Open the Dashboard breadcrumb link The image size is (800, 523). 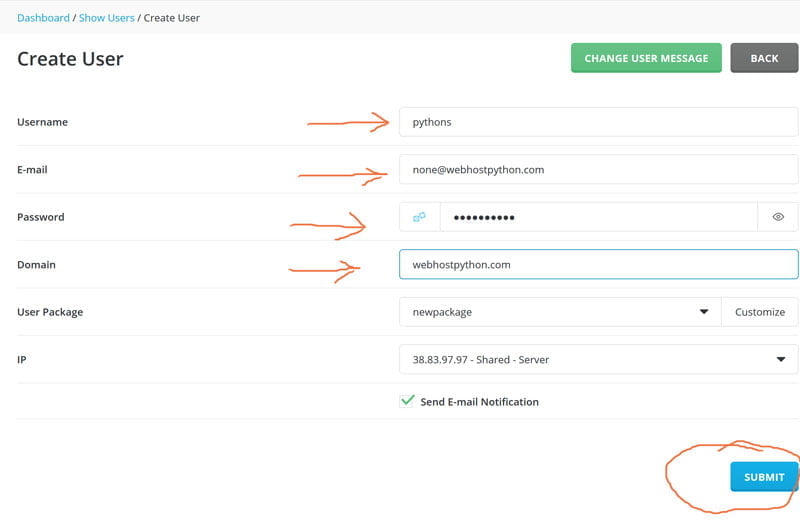[x=43, y=18]
